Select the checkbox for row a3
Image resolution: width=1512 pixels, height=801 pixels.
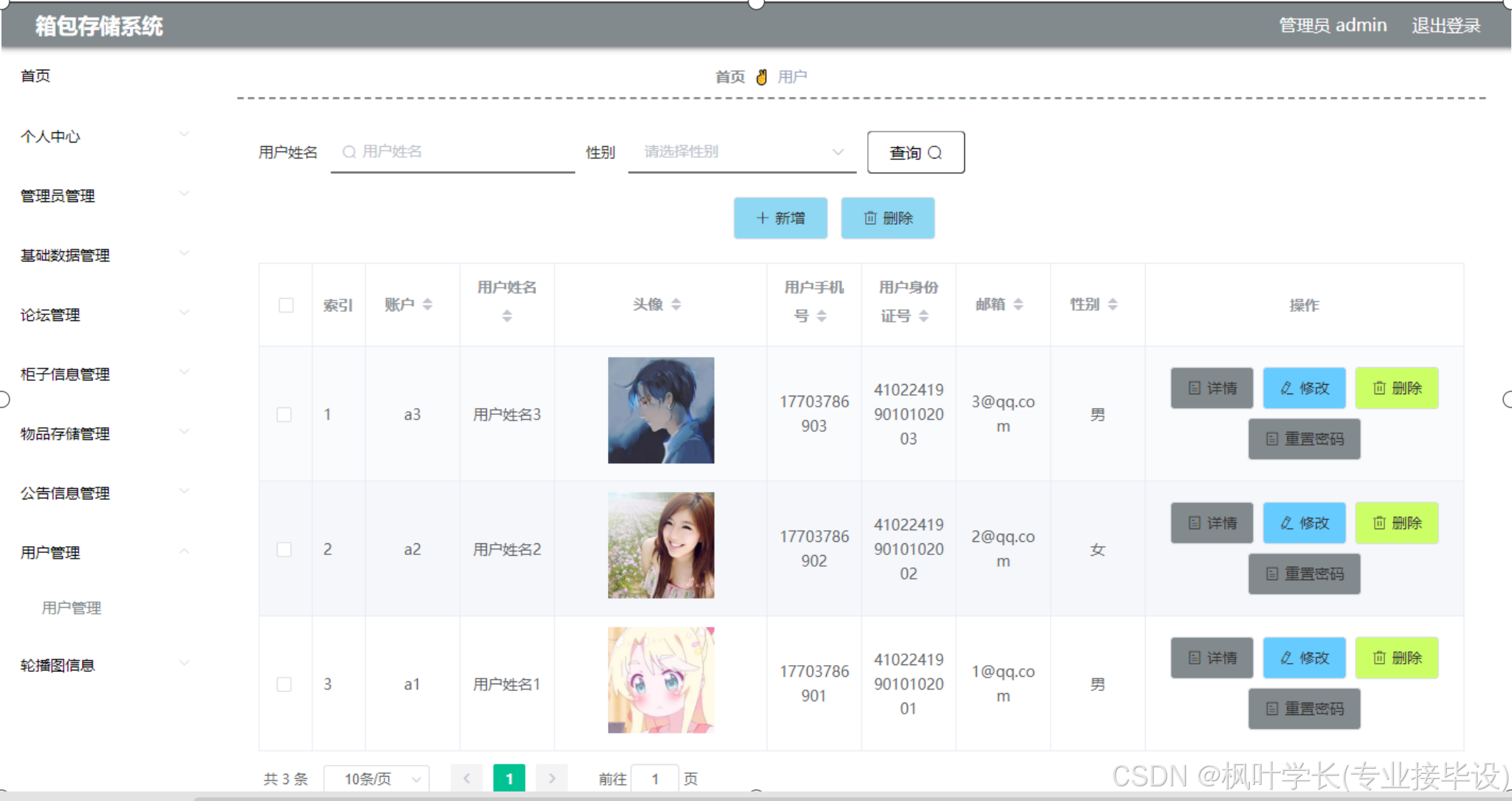[x=284, y=415]
